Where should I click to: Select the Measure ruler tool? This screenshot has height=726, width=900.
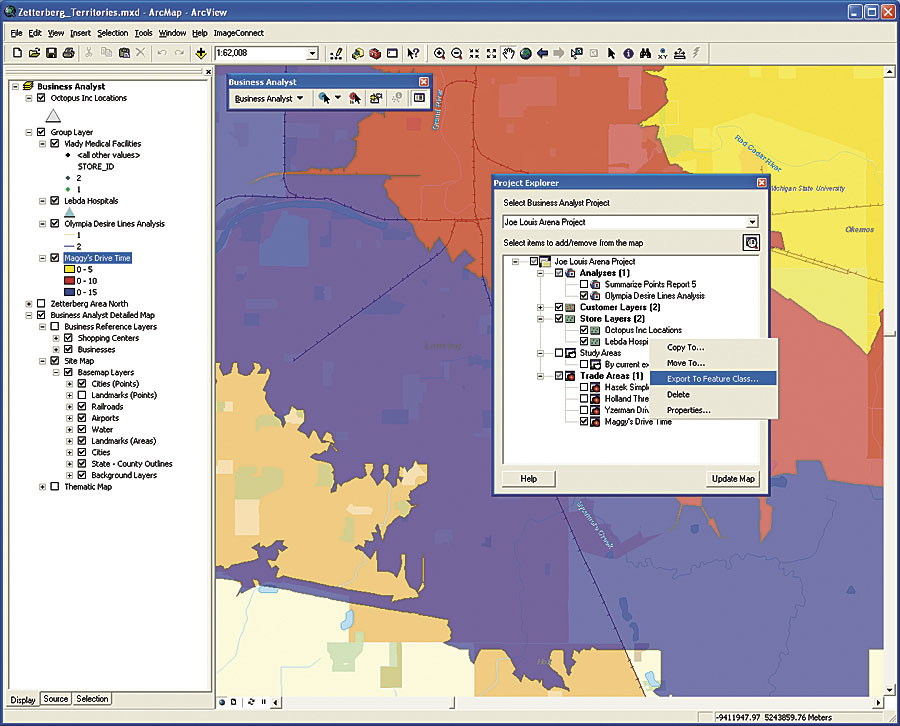click(x=680, y=53)
